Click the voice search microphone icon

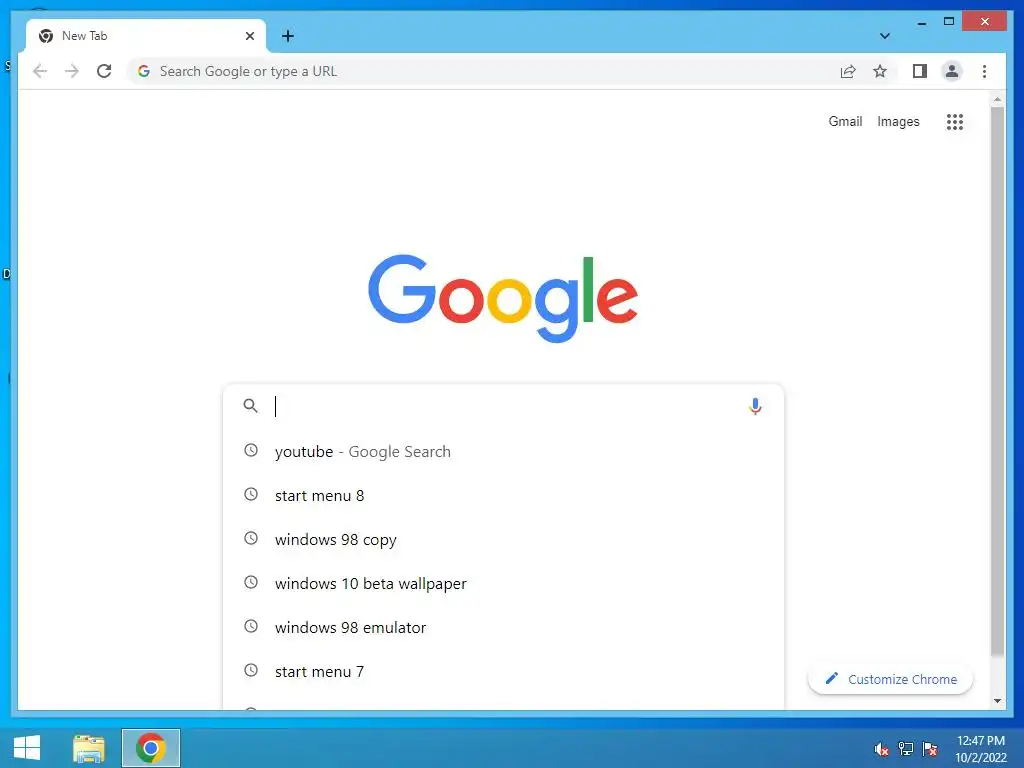(755, 406)
